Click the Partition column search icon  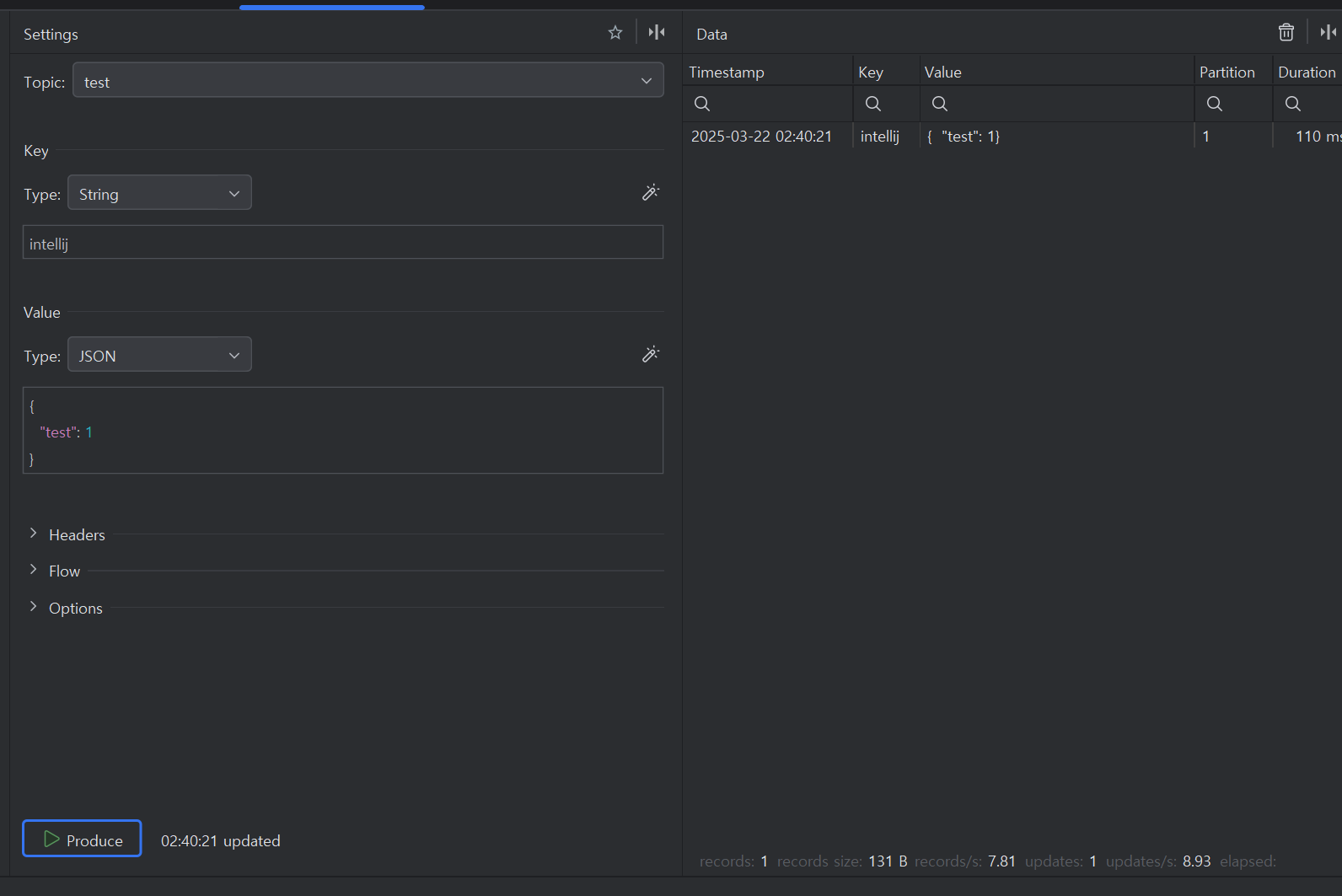tap(1215, 104)
